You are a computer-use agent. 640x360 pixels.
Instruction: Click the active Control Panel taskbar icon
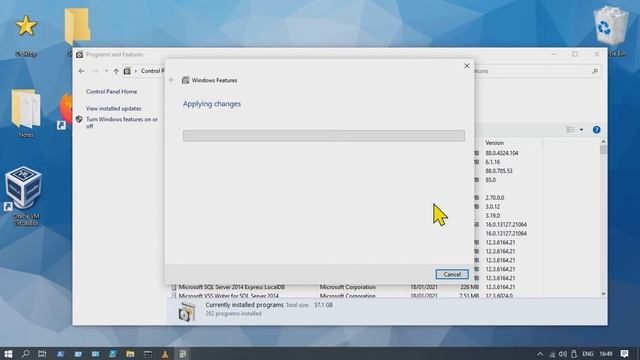(182, 353)
